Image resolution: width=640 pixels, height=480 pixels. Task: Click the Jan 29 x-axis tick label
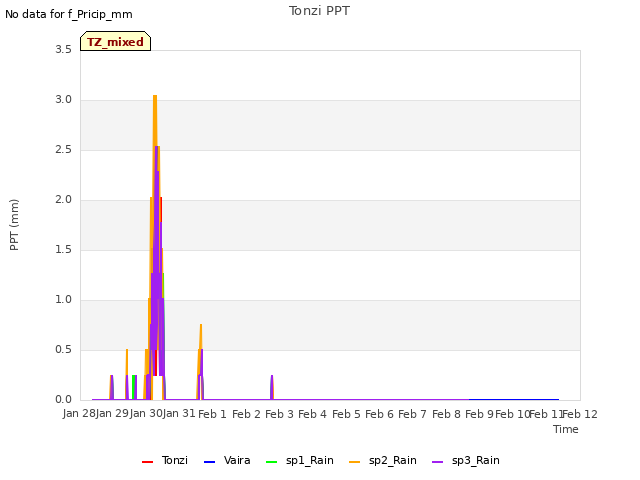(x=112, y=414)
